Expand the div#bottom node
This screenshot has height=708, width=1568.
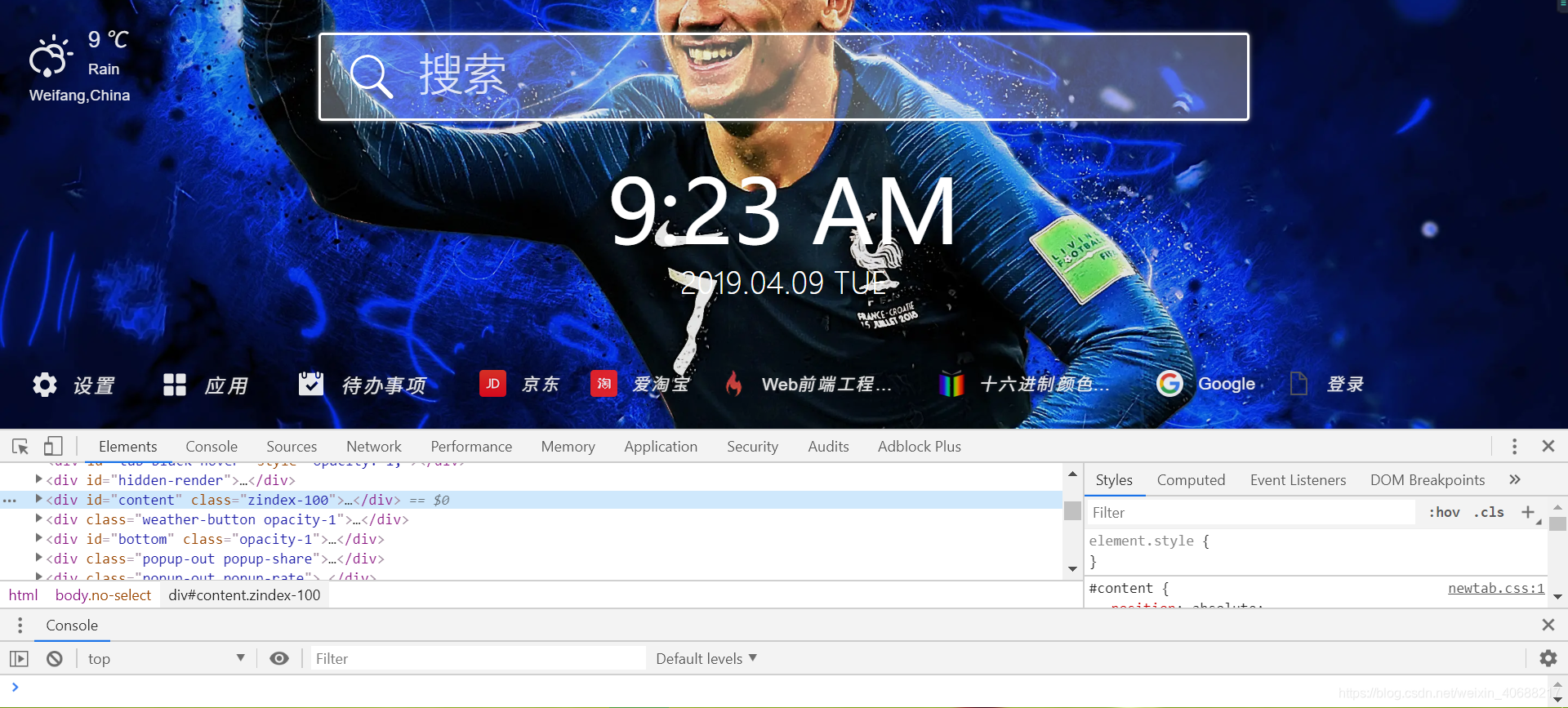pos(38,538)
